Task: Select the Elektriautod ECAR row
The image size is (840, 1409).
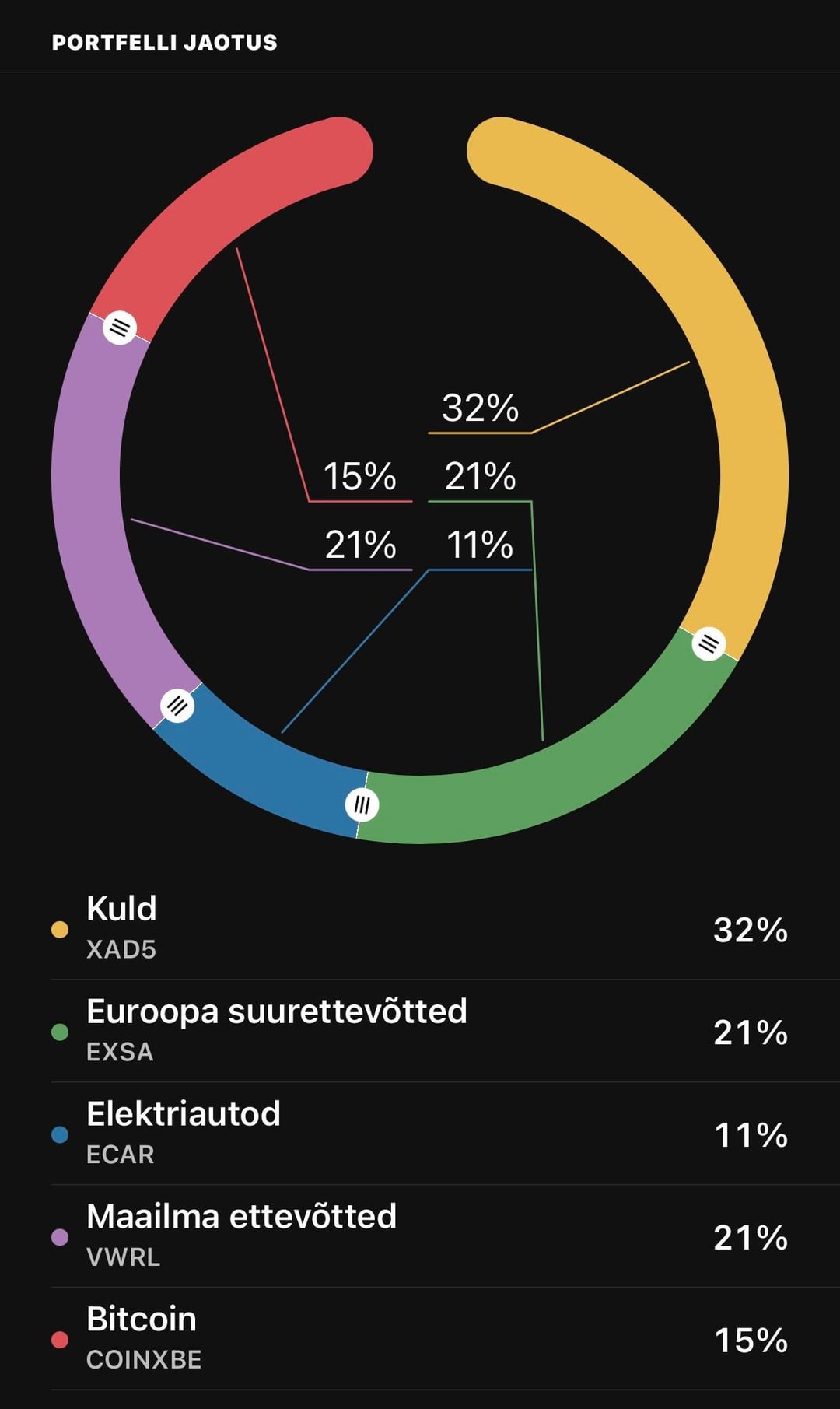Action: point(420,1134)
